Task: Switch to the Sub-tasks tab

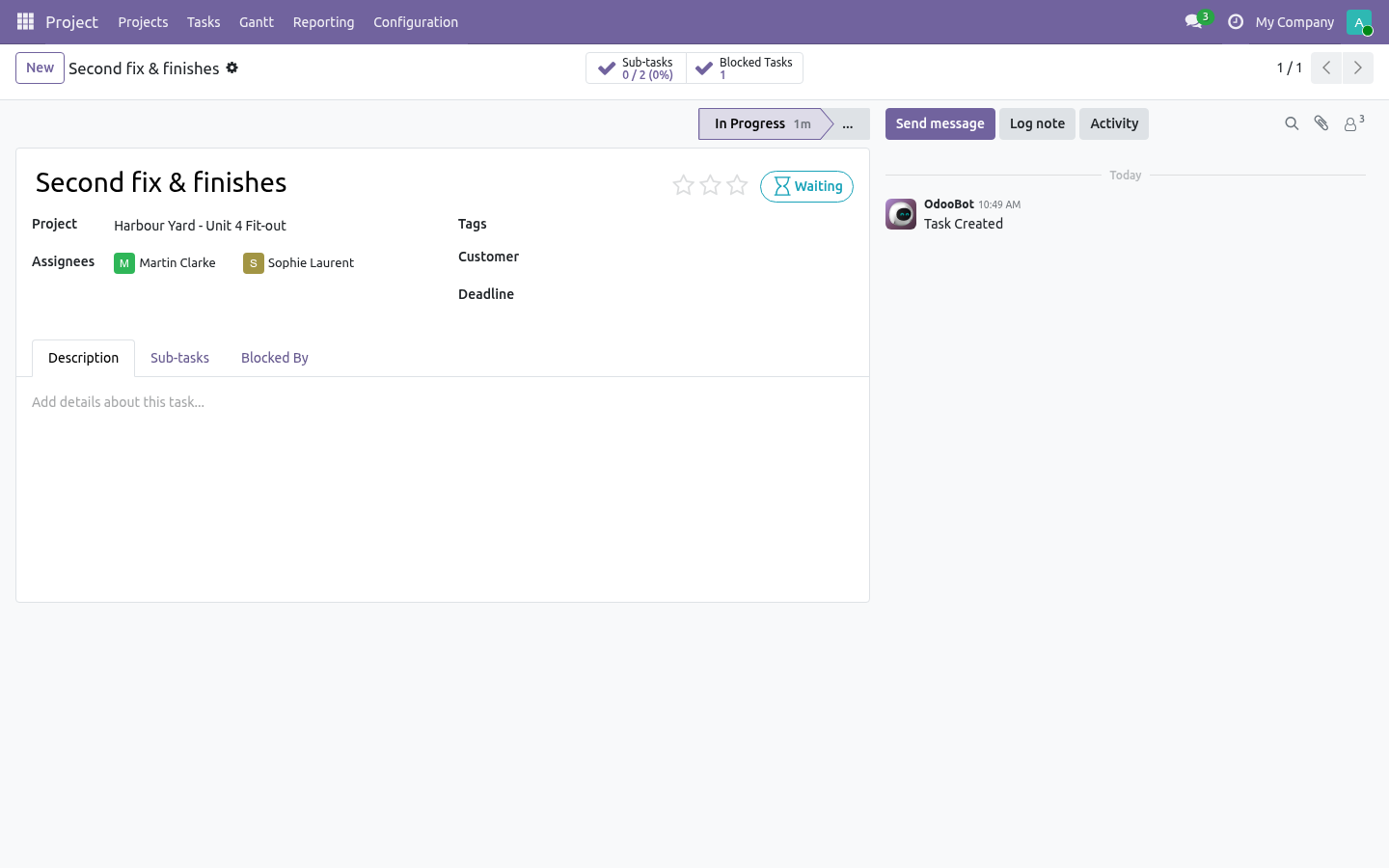Action: point(179,358)
